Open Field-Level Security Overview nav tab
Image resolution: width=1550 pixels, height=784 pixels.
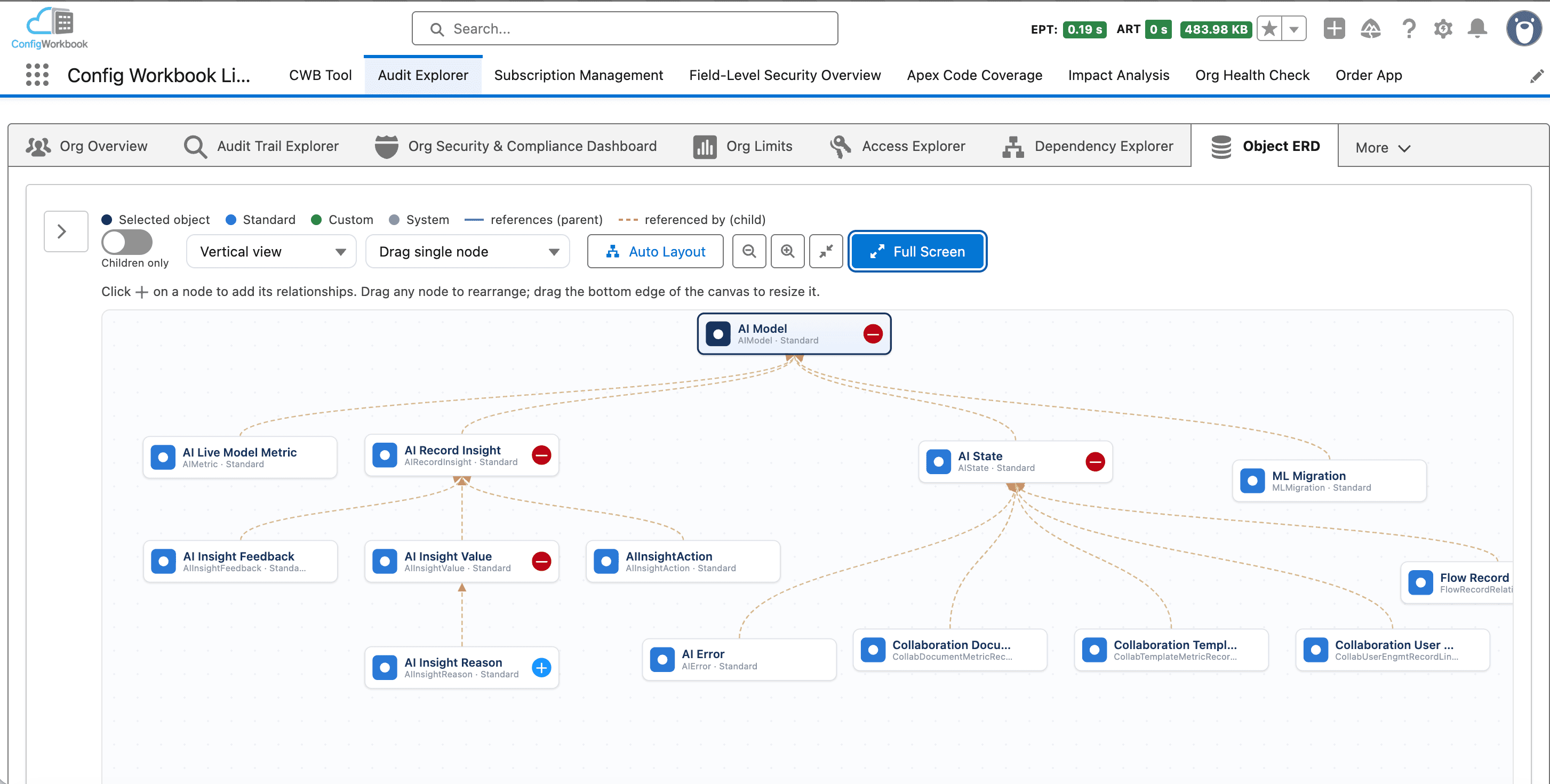[x=785, y=75]
